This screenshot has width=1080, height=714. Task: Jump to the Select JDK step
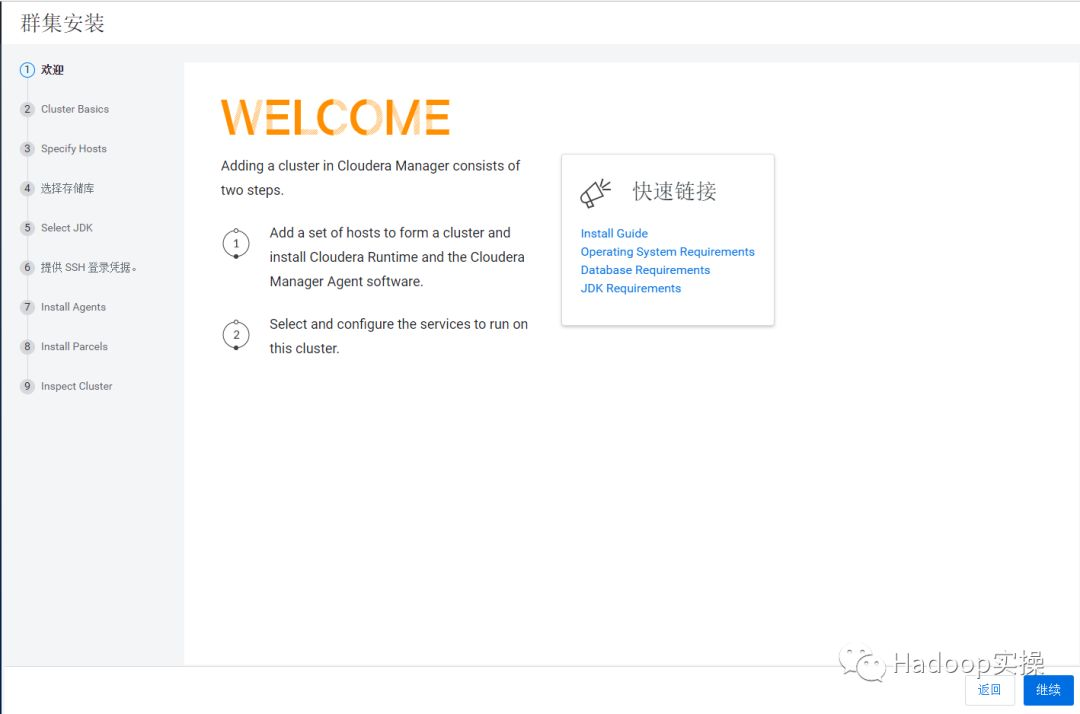pyautogui.click(x=67, y=228)
